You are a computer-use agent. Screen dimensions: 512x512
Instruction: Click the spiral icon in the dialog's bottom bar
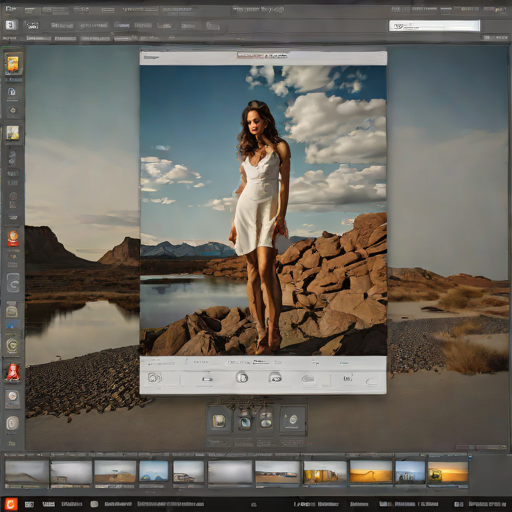(x=154, y=378)
